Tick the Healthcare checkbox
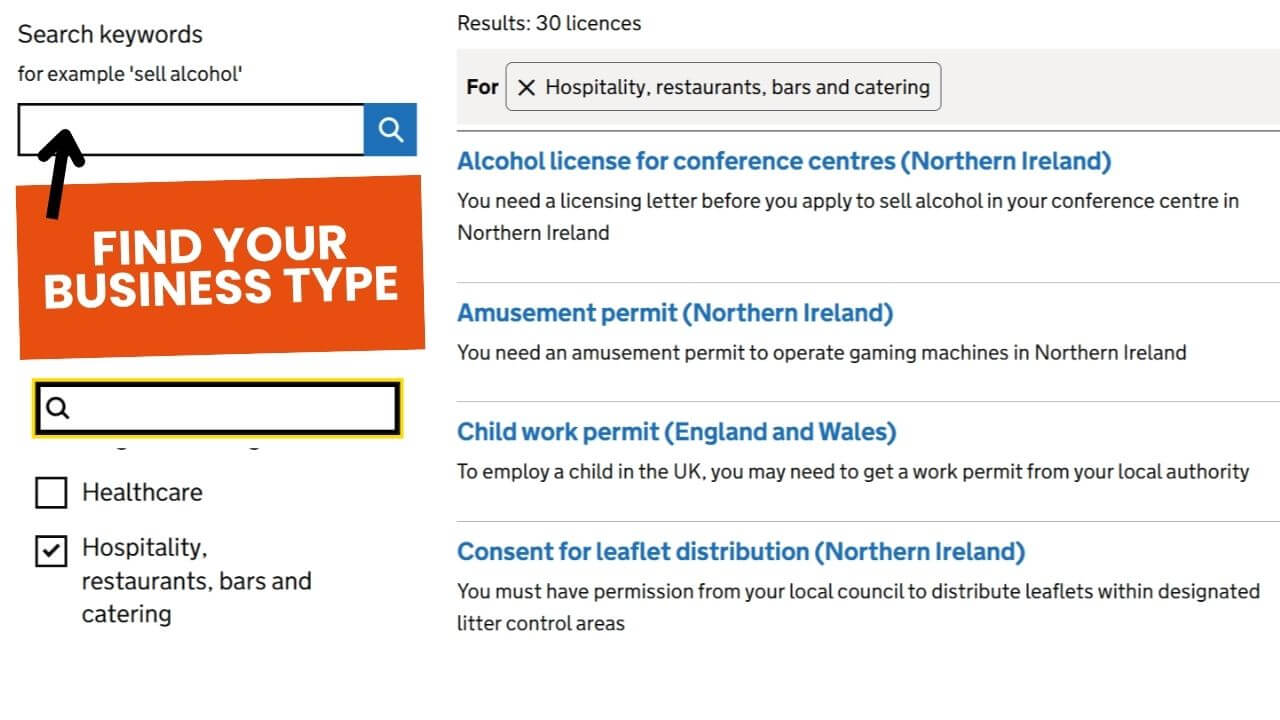 (51, 492)
